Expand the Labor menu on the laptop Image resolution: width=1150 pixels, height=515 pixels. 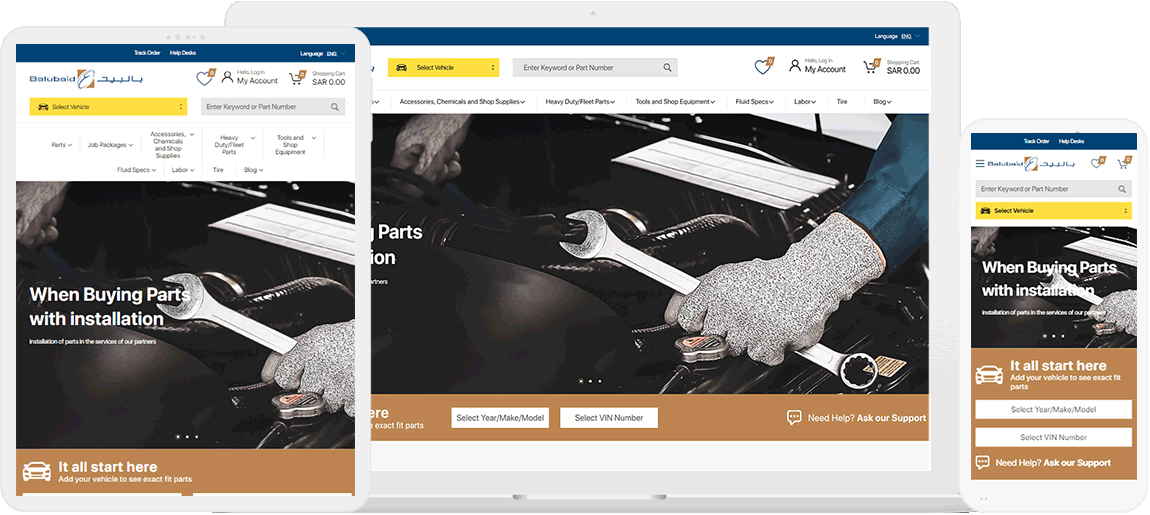tap(805, 102)
